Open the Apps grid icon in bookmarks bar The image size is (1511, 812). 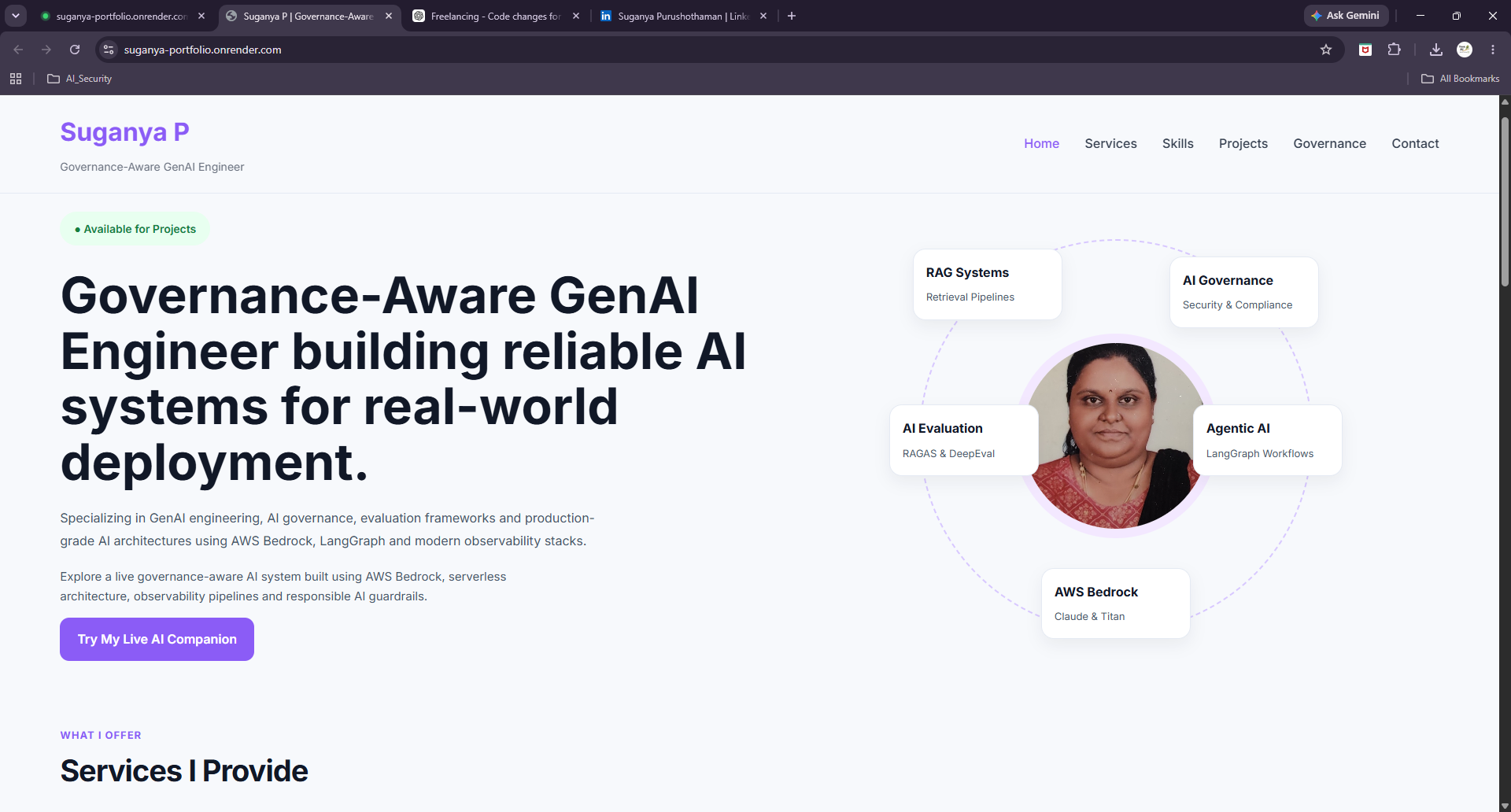16,79
